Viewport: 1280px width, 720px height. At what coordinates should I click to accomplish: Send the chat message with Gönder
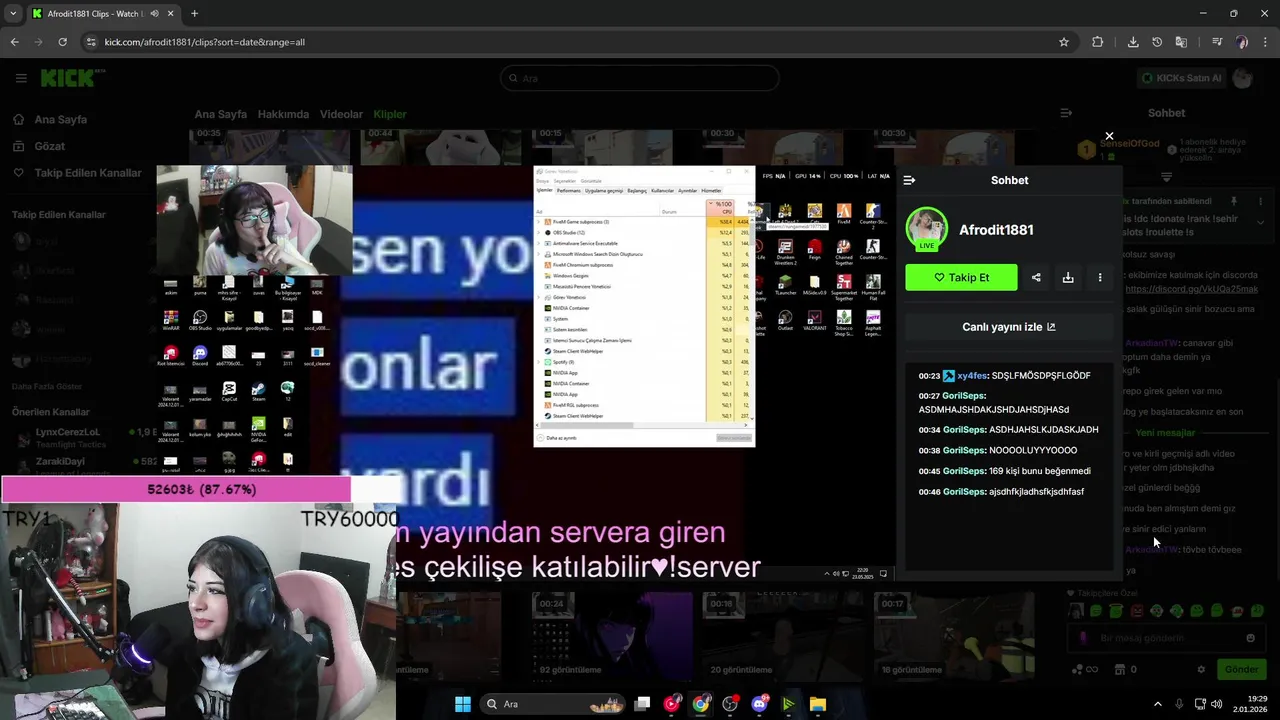(x=1241, y=669)
